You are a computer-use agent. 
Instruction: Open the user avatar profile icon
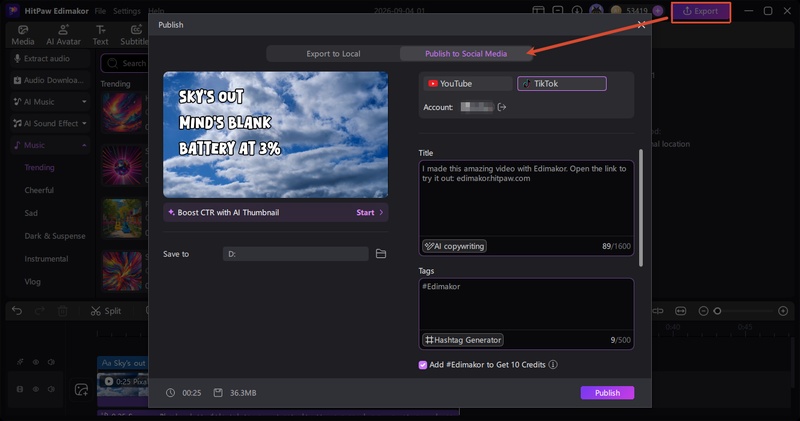[596, 11]
